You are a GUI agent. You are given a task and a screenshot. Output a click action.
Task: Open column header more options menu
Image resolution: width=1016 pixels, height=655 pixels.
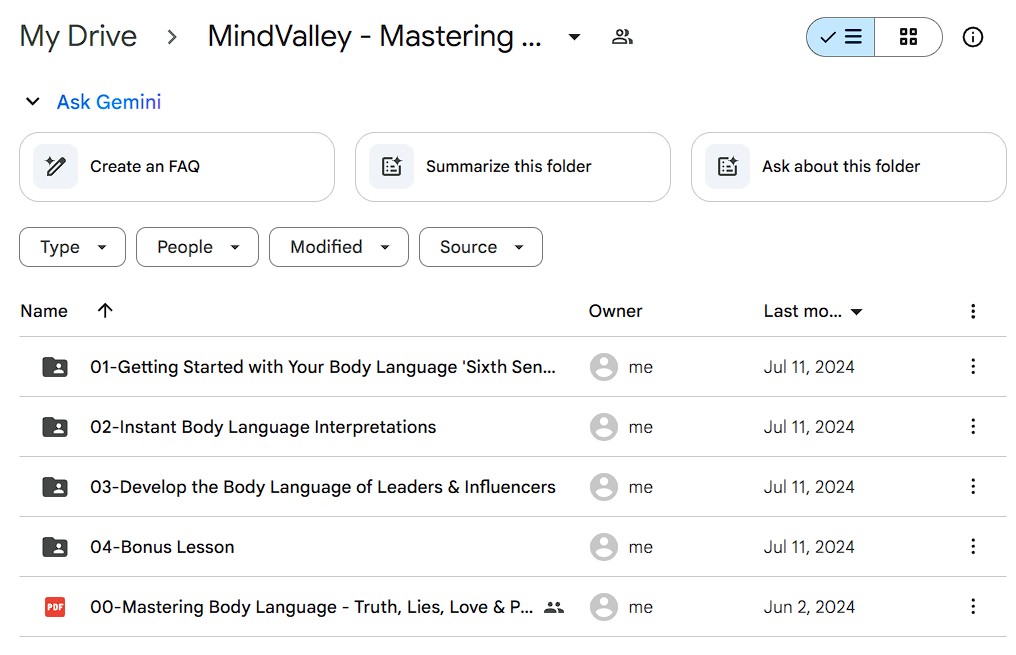click(x=973, y=311)
